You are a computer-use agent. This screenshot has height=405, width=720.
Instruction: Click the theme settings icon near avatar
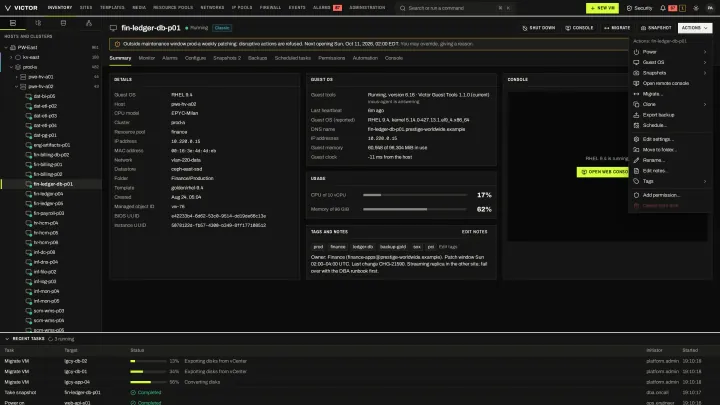[696, 8]
